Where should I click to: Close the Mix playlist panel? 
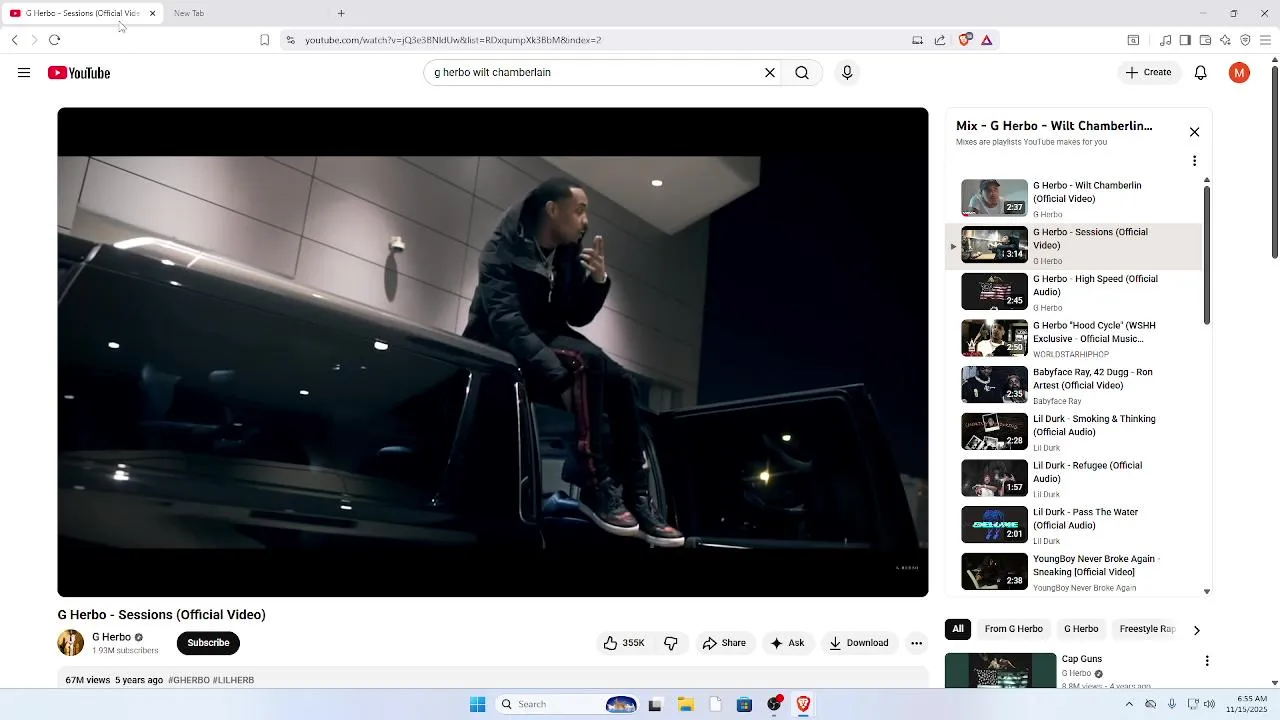[x=1194, y=132]
